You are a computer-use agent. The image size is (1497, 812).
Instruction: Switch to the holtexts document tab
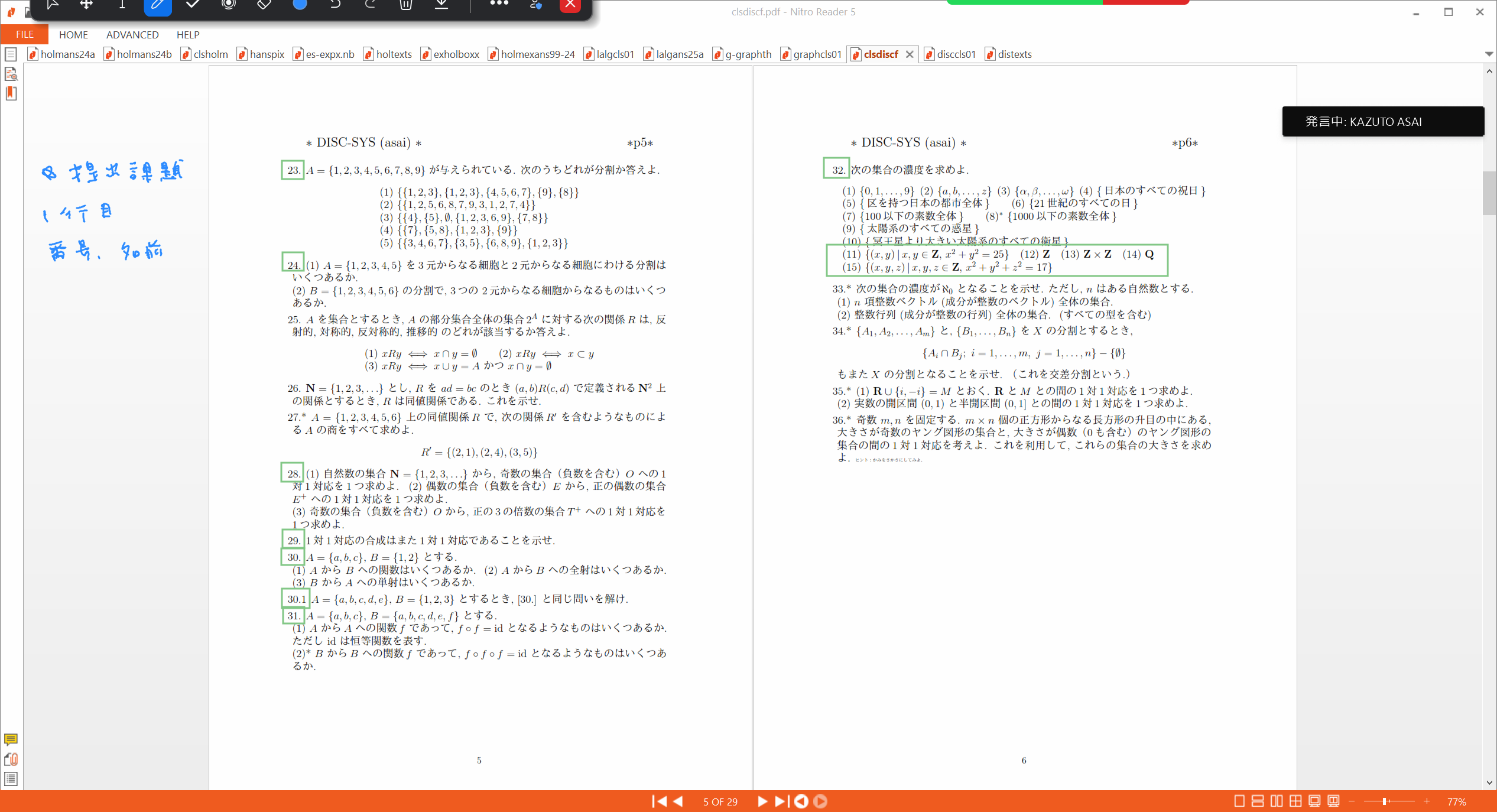tap(388, 54)
